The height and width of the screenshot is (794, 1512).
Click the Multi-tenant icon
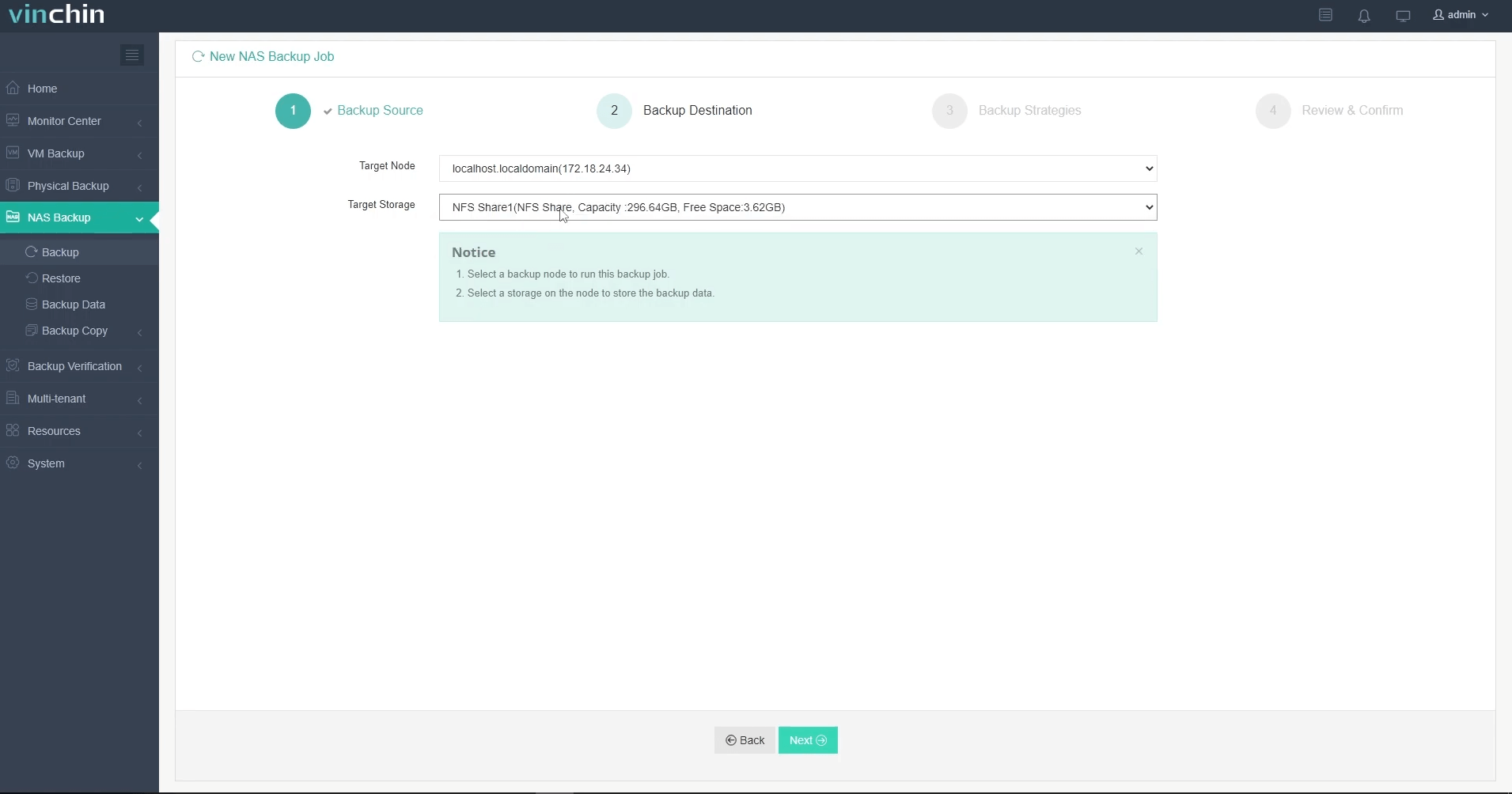(13, 398)
